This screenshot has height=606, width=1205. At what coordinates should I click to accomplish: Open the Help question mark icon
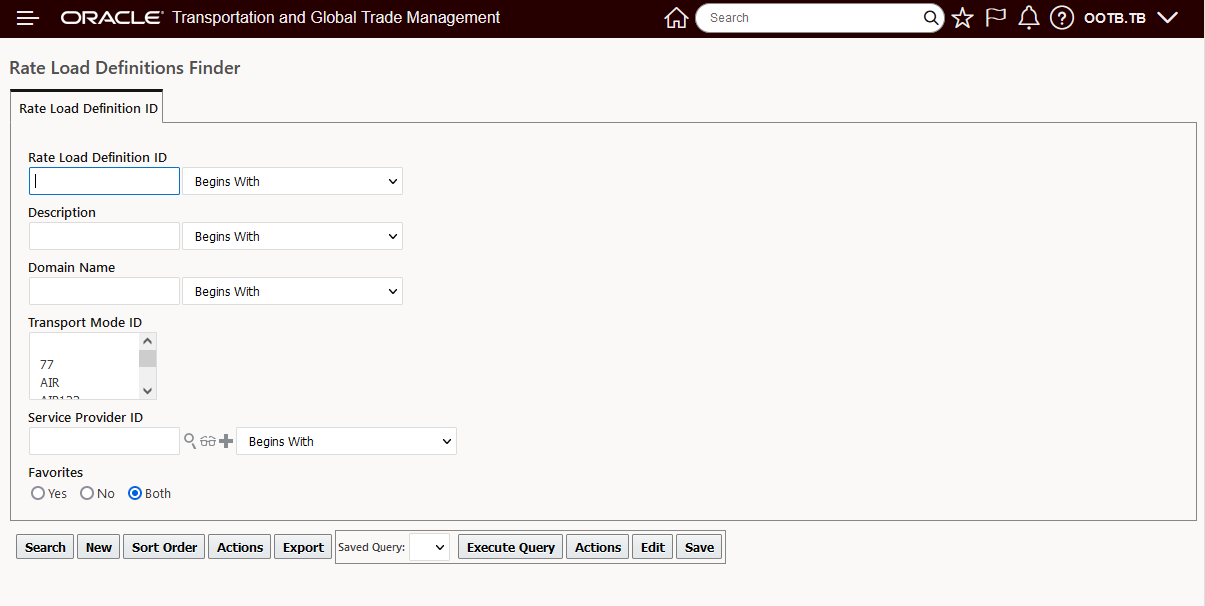click(1062, 18)
